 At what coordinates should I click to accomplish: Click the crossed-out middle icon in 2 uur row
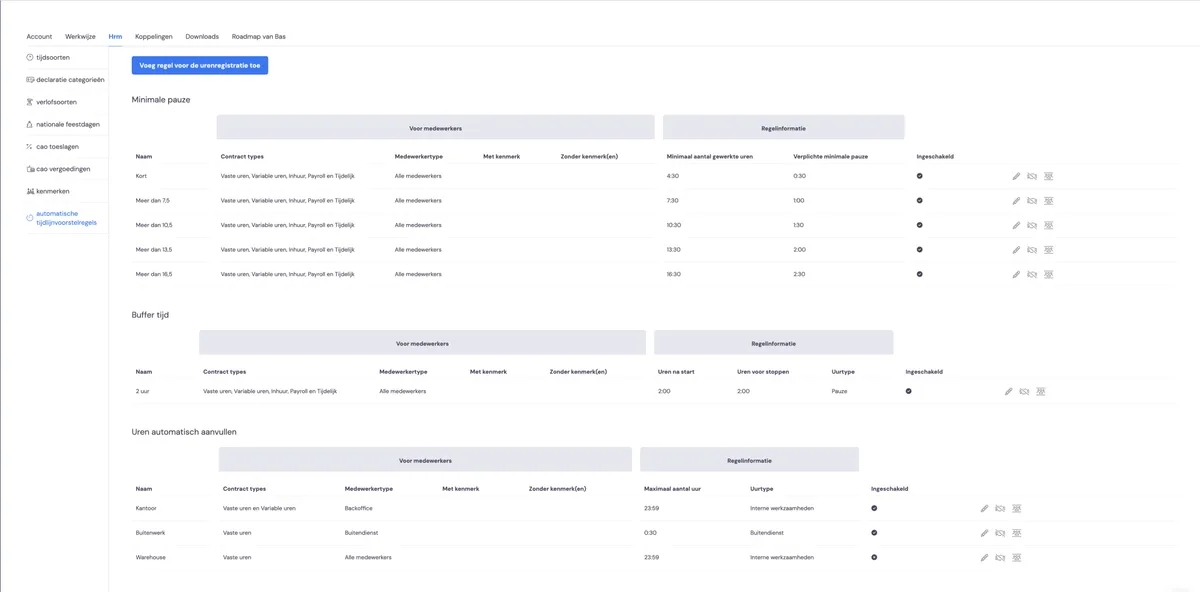(x=1024, y=391)
